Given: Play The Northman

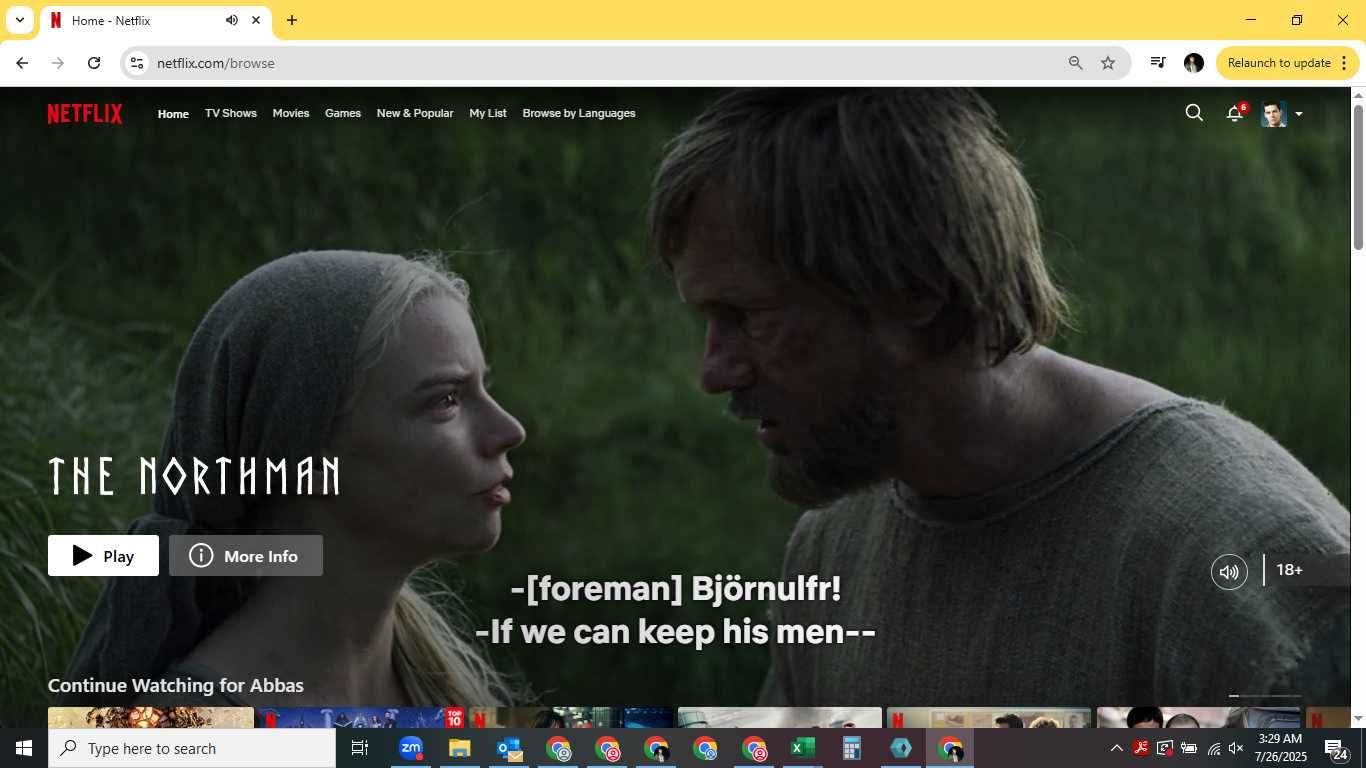Looking at the screenshot, I should pyautogui.click(x=103, y=556).
